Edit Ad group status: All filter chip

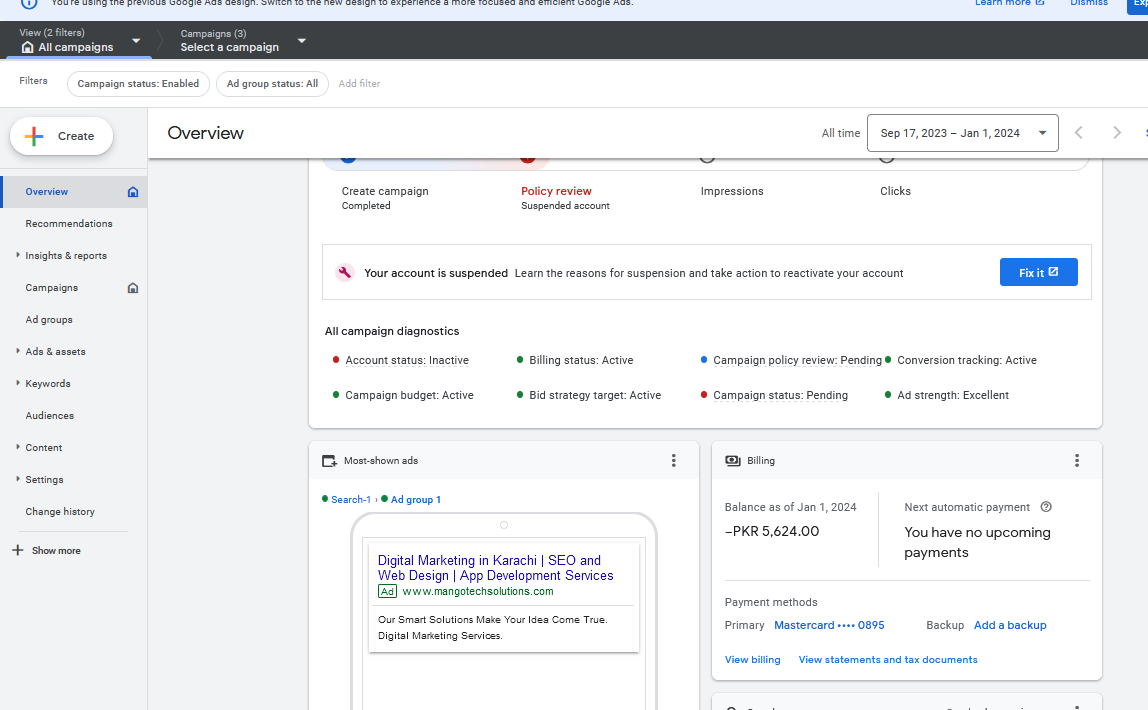272,83
